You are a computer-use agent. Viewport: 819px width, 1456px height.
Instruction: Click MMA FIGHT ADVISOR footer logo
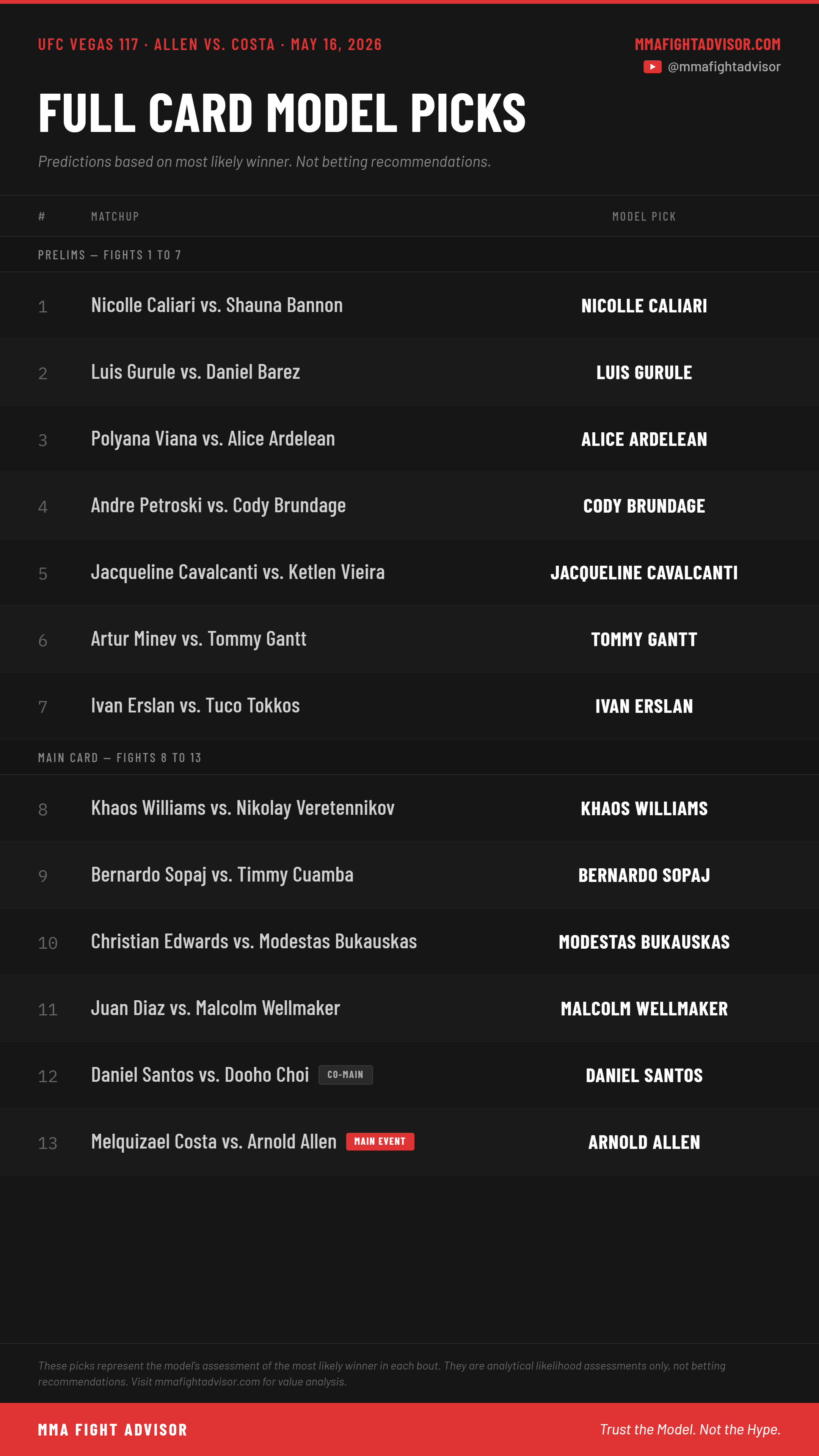click(113, 1429)
